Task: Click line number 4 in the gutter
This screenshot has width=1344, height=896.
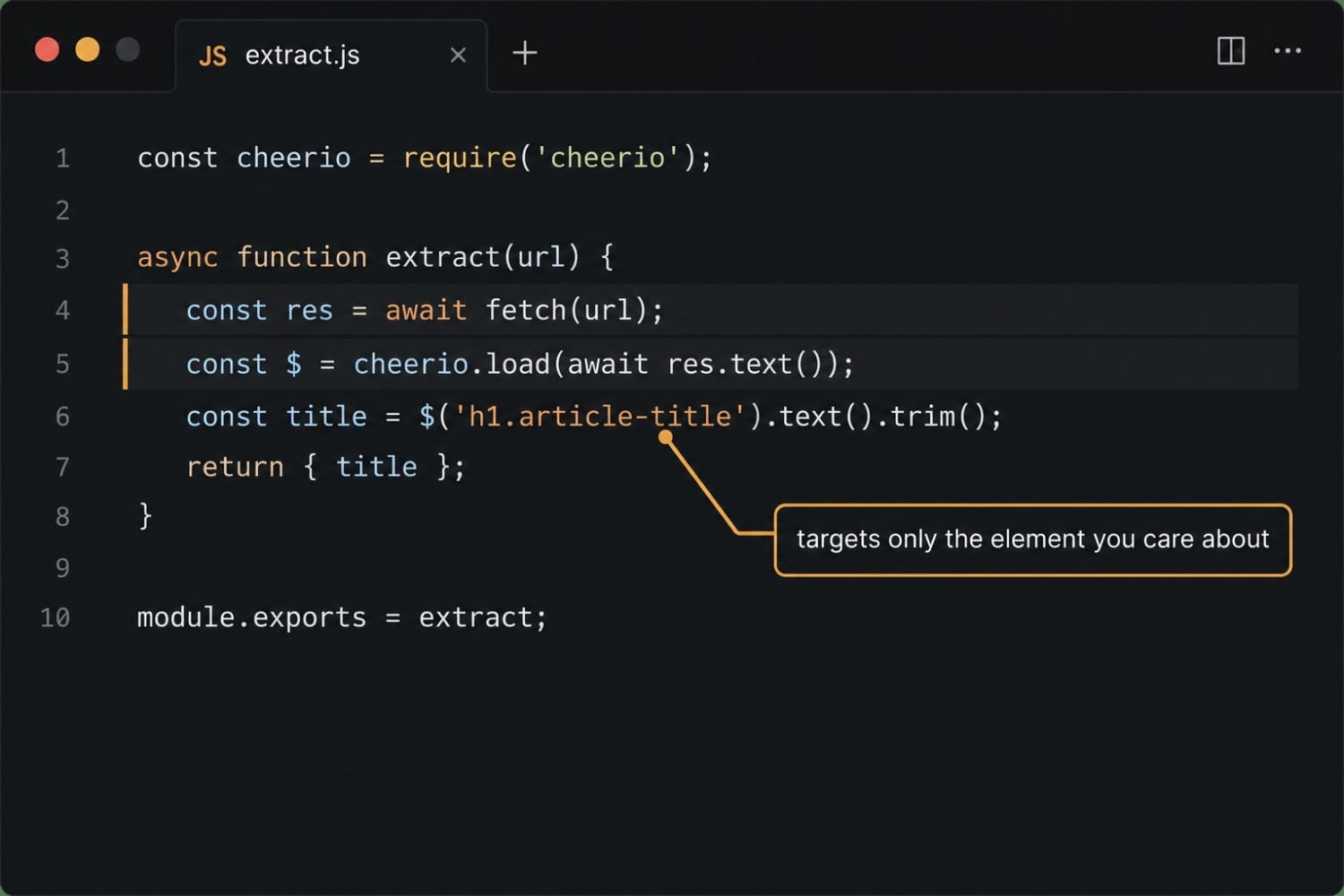Action: coord(63,311)
